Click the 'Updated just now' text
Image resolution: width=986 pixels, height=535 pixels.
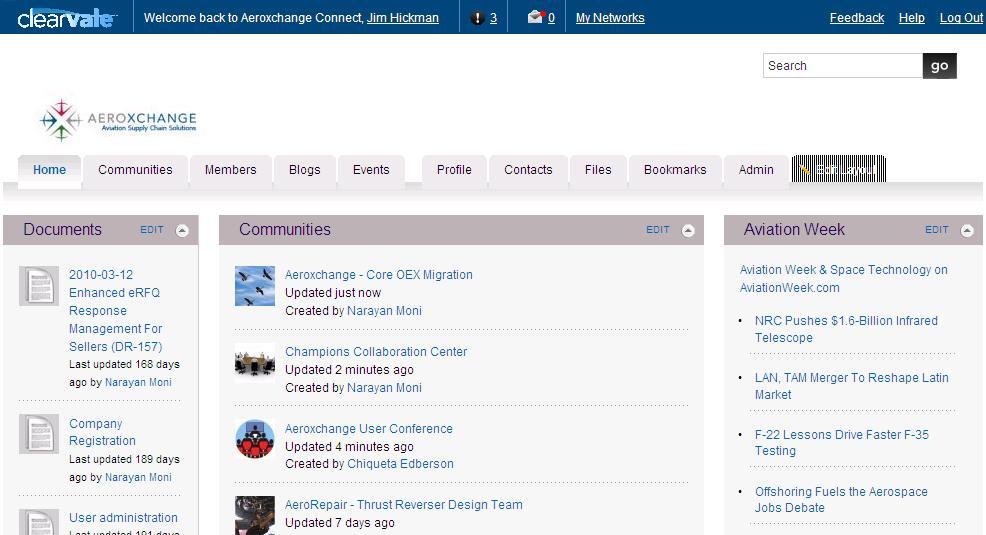coord(333,292)
